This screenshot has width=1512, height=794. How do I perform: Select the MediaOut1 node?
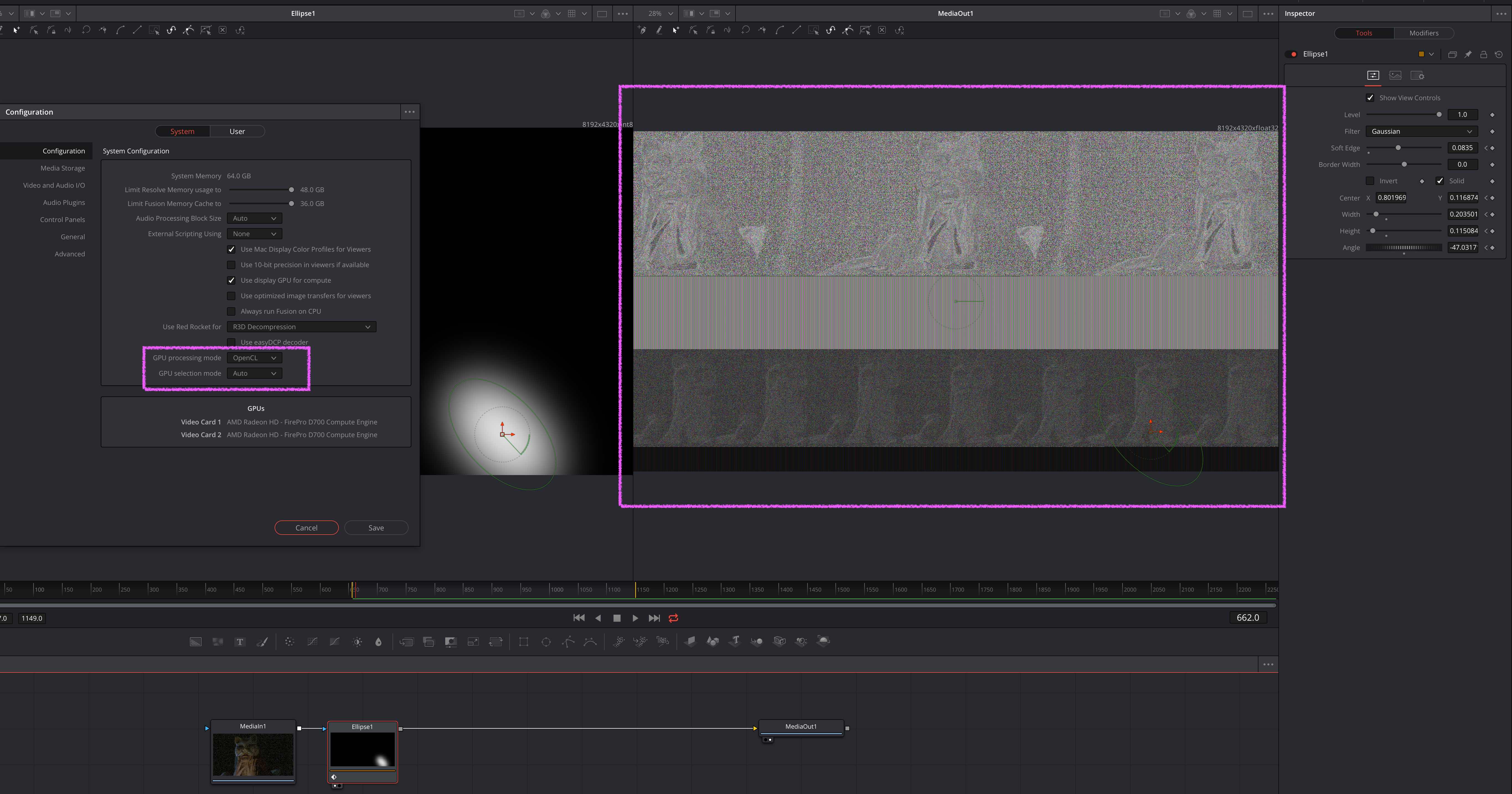click(x=801, y=727)
